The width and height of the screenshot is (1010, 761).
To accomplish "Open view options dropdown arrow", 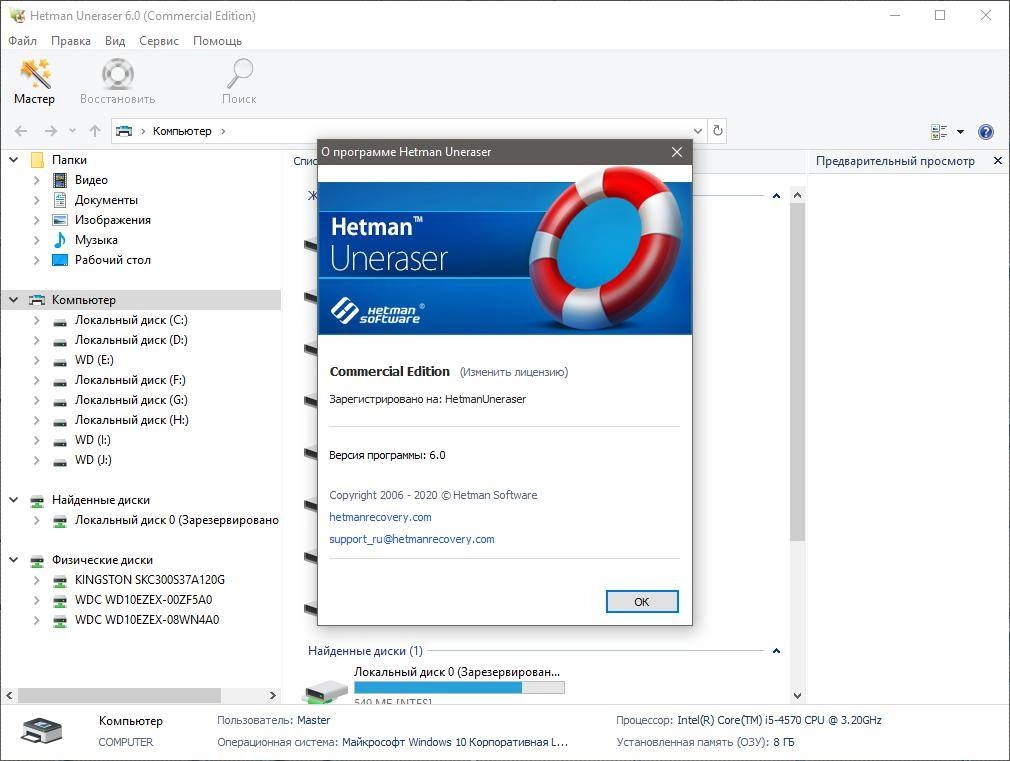I will 960,131.
